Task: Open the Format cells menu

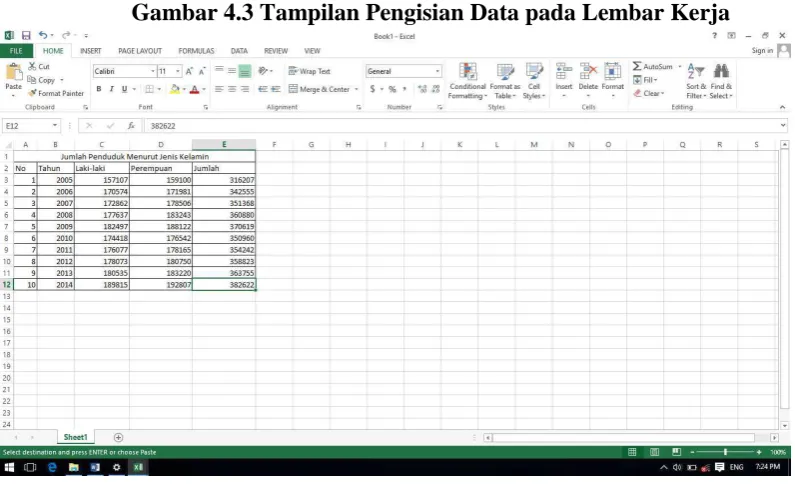Action: point(612,81)
